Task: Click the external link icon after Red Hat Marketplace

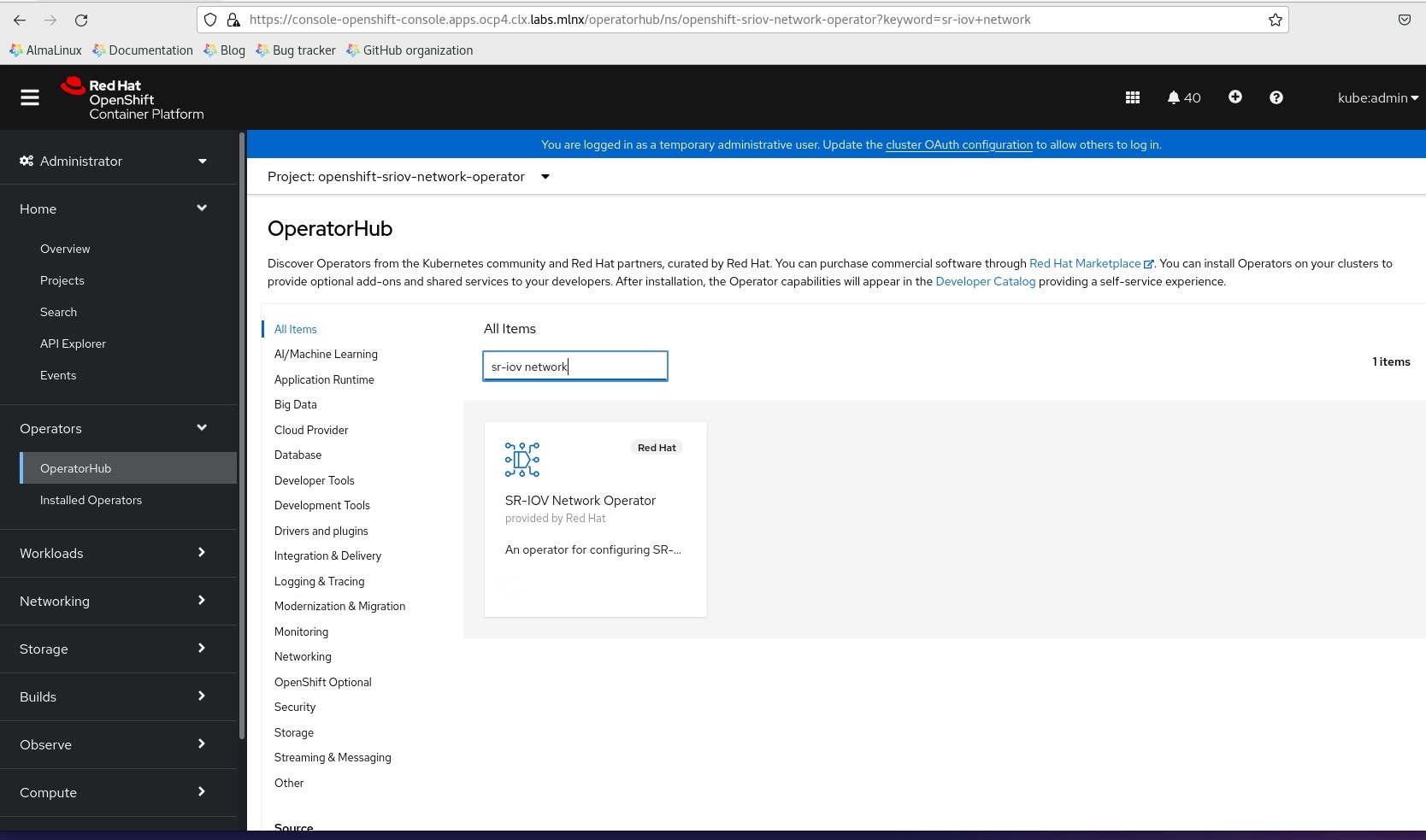Action: (x=1148, y=264)
